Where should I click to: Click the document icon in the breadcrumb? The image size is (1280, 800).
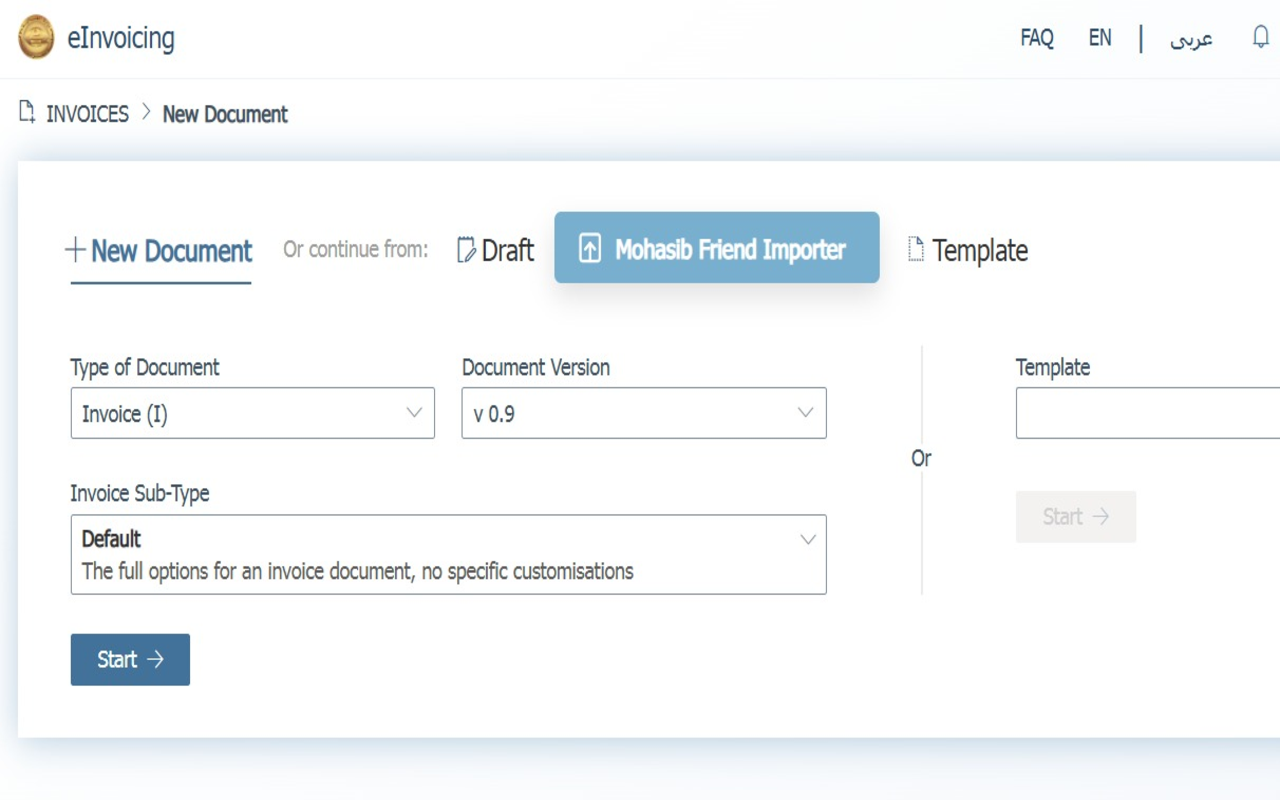point(25,112)
